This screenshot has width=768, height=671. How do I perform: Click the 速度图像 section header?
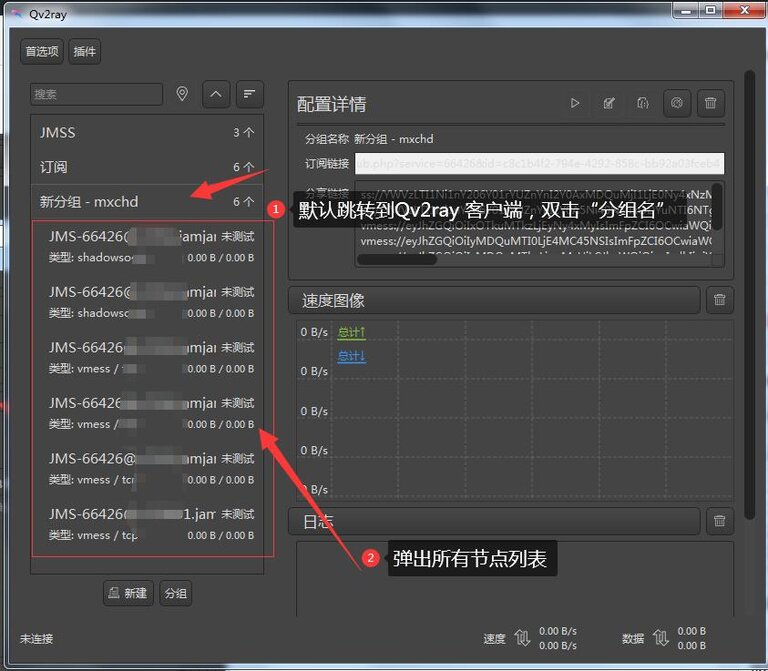[x=494, y=300]
